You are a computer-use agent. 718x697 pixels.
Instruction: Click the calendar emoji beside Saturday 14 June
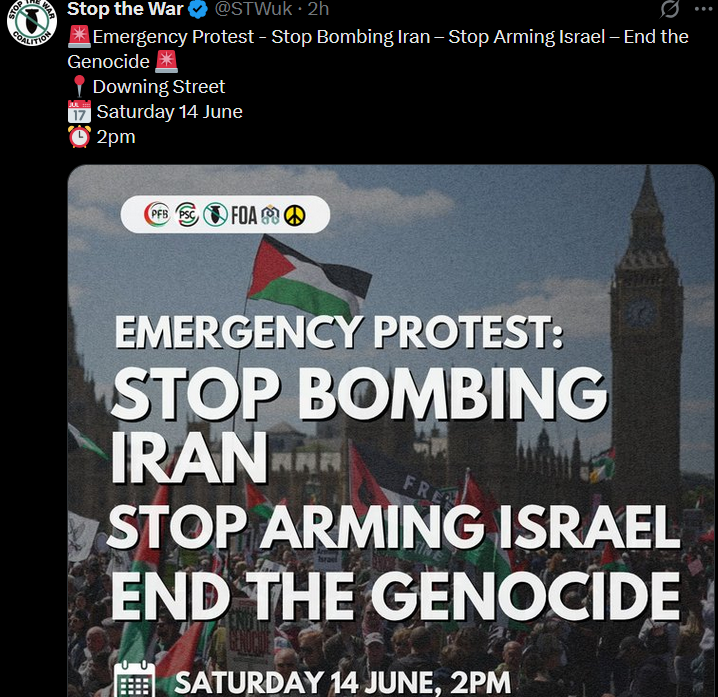click(x=79, y=111)
